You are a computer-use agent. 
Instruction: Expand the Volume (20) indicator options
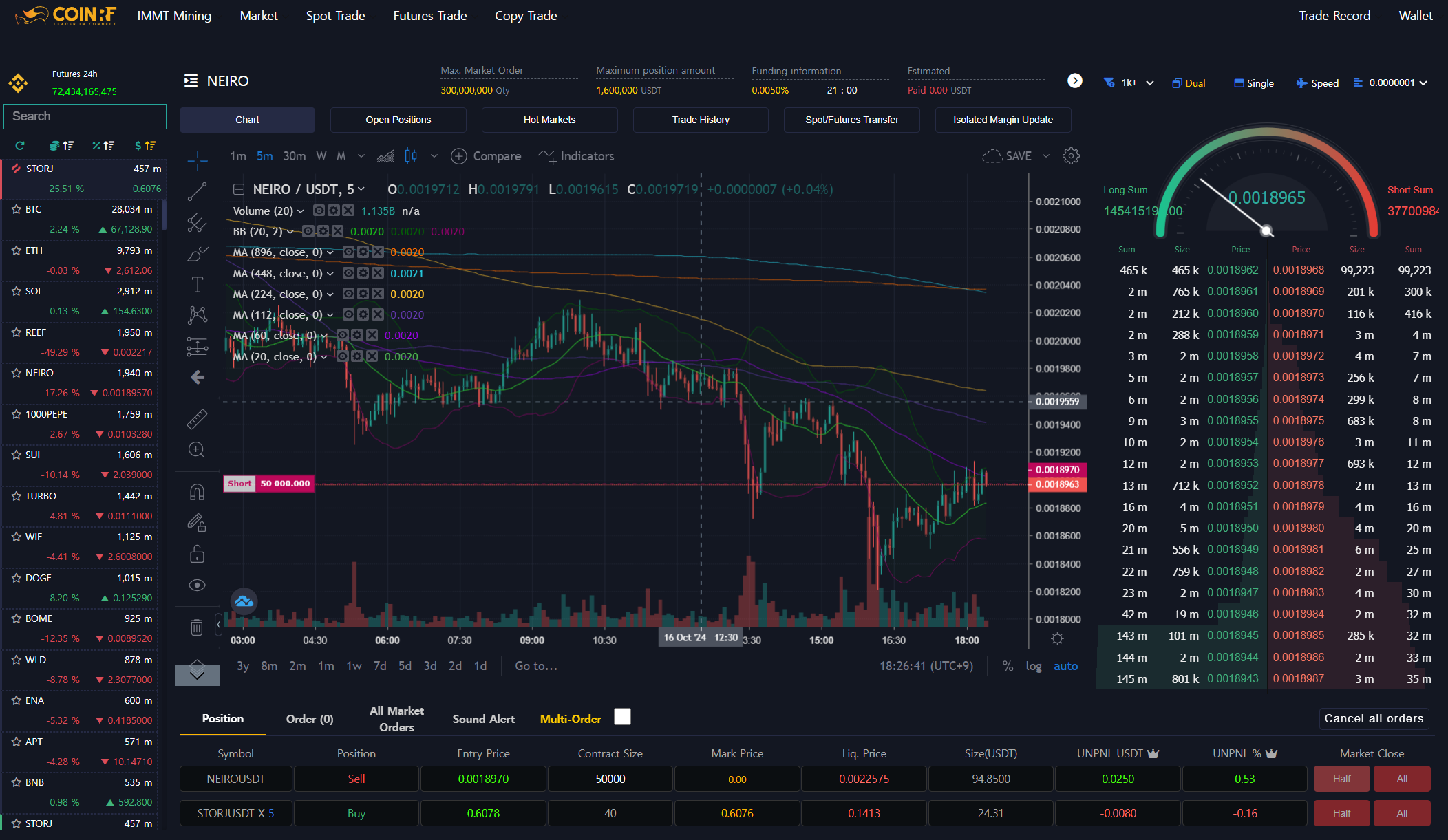click(x=301, y=211)
